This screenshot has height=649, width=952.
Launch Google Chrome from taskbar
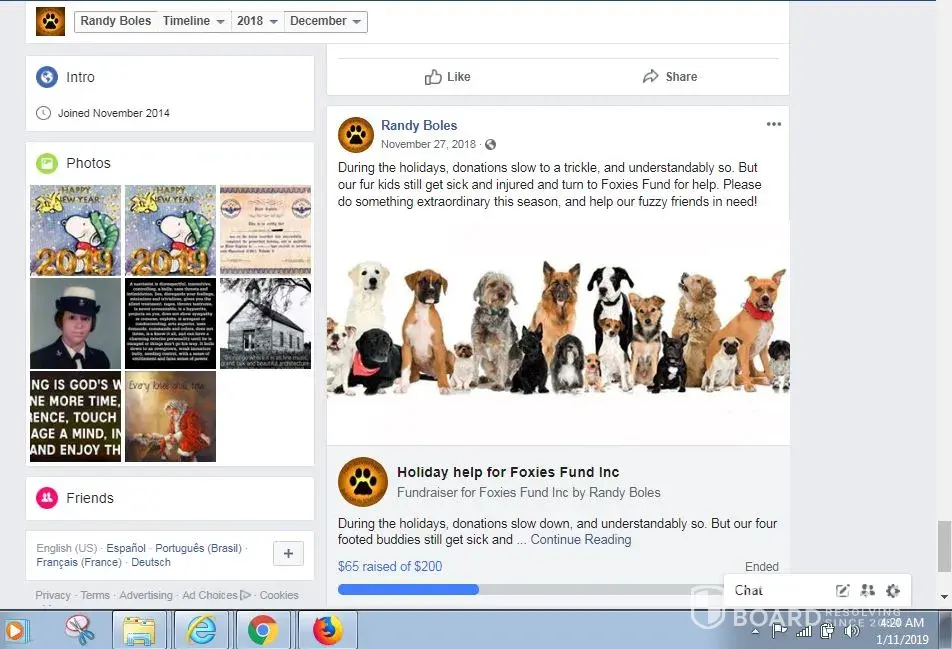coord(263,630)
